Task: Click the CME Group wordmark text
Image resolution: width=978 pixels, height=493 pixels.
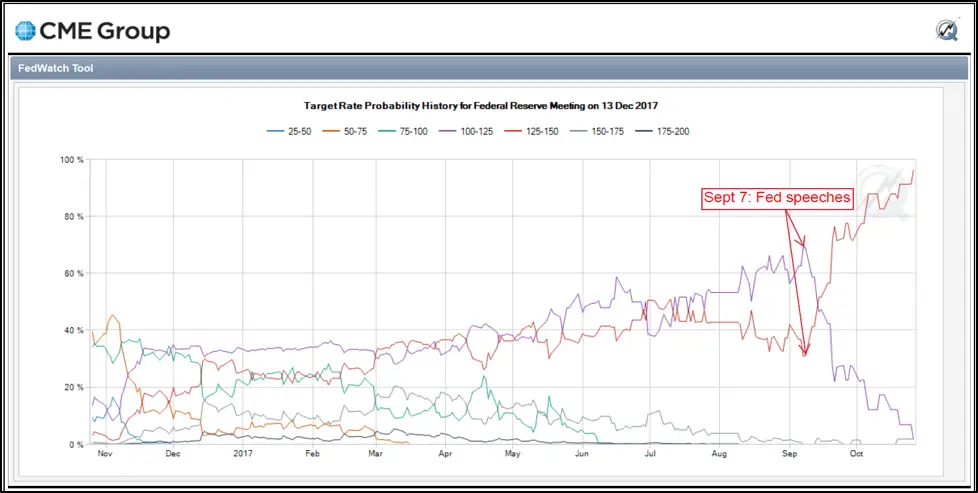Action: [105, 31]
